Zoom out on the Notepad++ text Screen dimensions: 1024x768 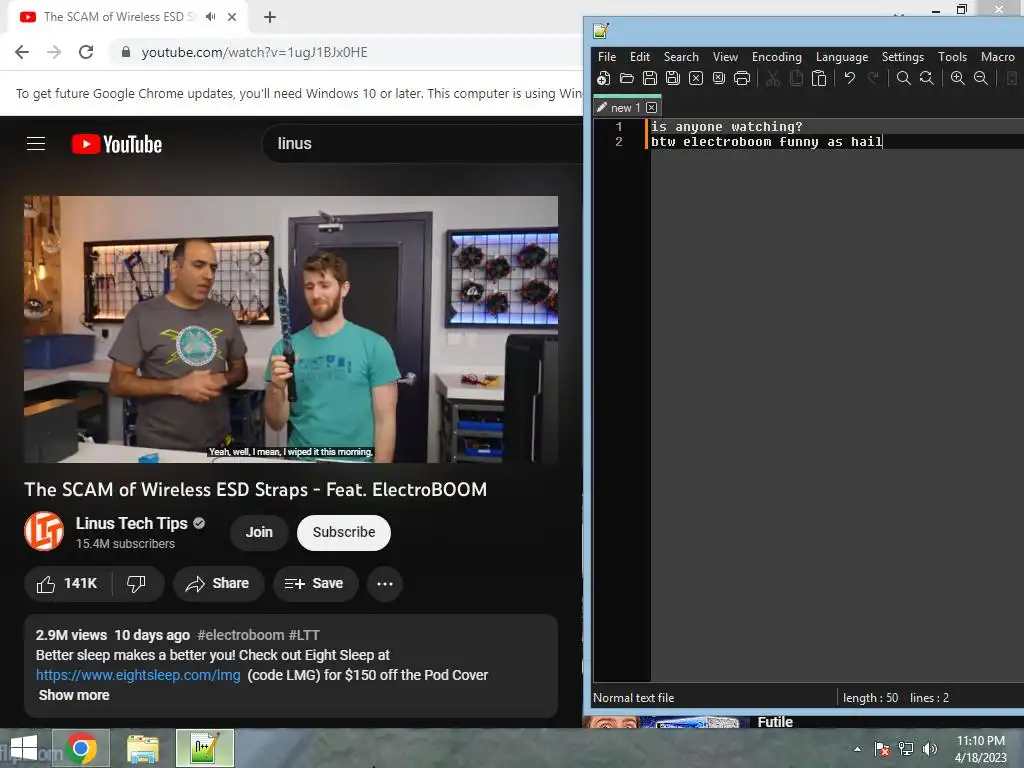[981, 78]
